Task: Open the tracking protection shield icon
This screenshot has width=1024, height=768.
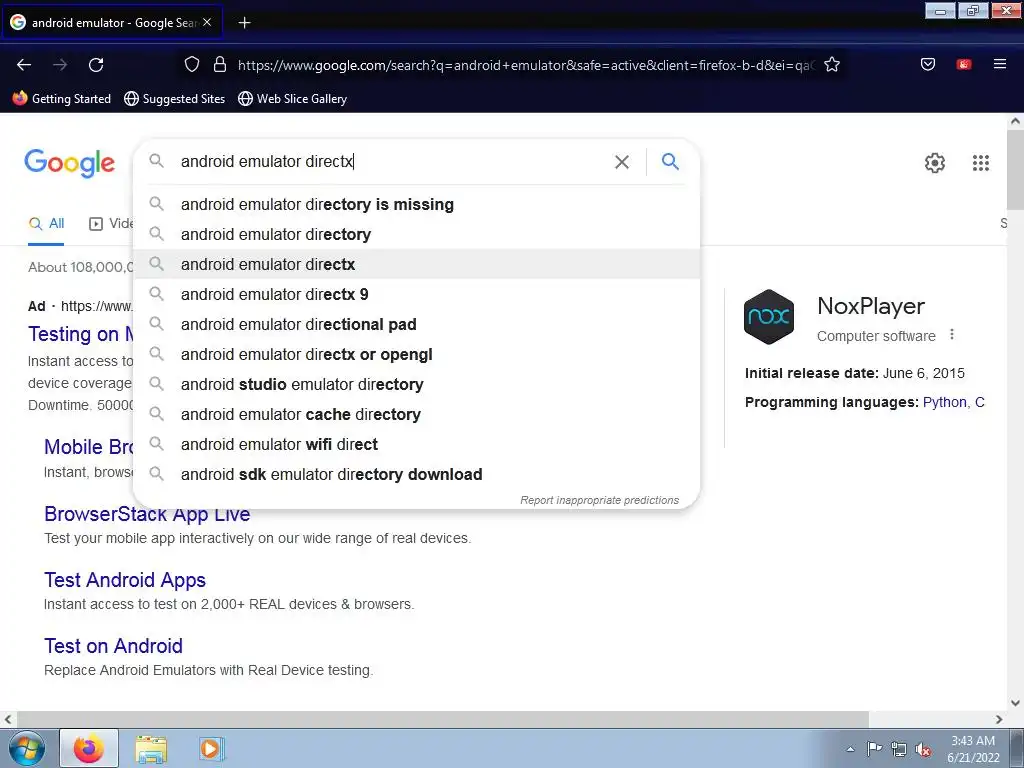Action: tap(191, 65)
